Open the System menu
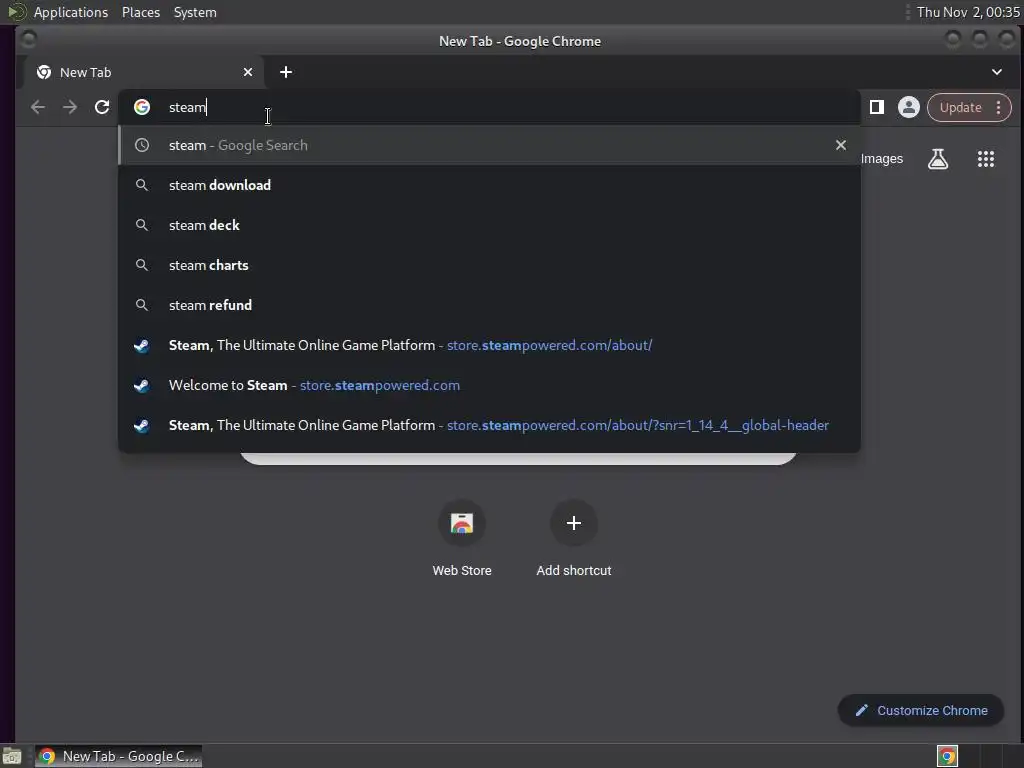 click(195, 12)
